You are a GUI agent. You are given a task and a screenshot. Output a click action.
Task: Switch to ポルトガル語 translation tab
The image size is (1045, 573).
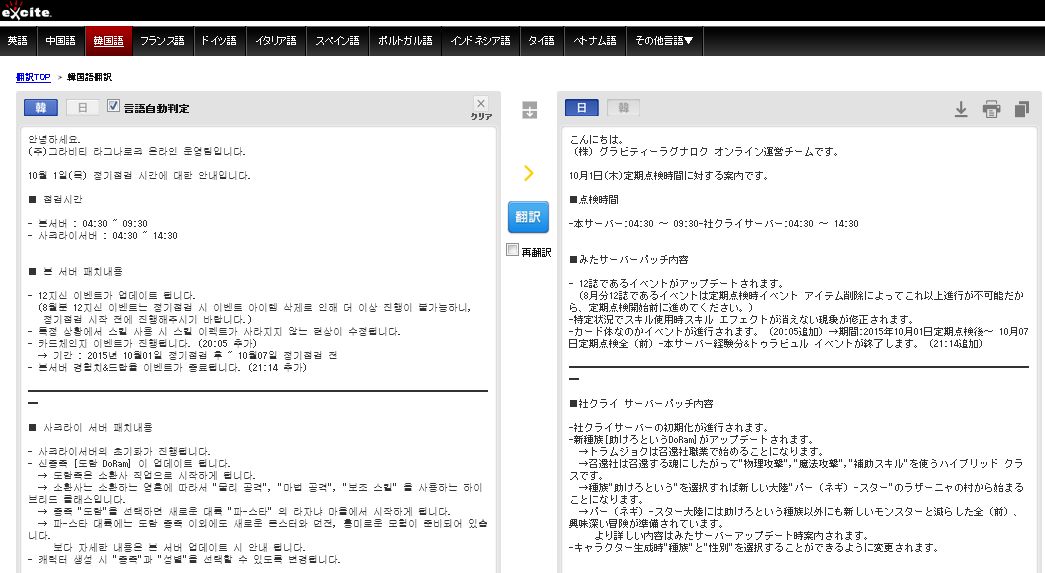[x=405, y=41]
